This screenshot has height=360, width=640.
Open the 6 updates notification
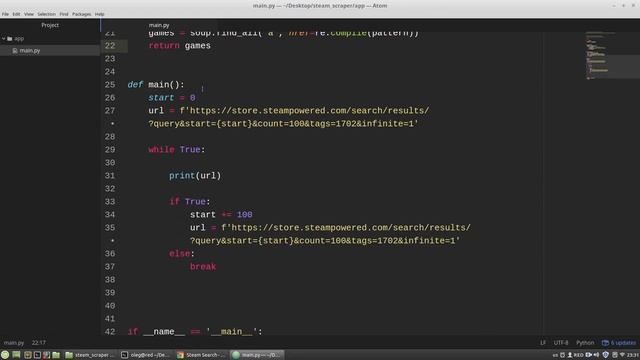click(619, 343)
